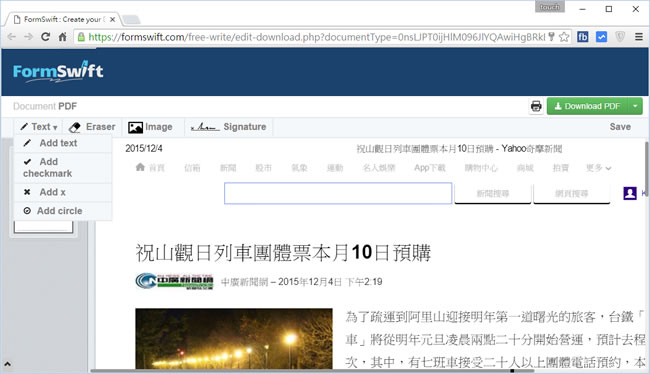
Task: Choose Add checkmark from the menu
Action: [x=63, y=168]
